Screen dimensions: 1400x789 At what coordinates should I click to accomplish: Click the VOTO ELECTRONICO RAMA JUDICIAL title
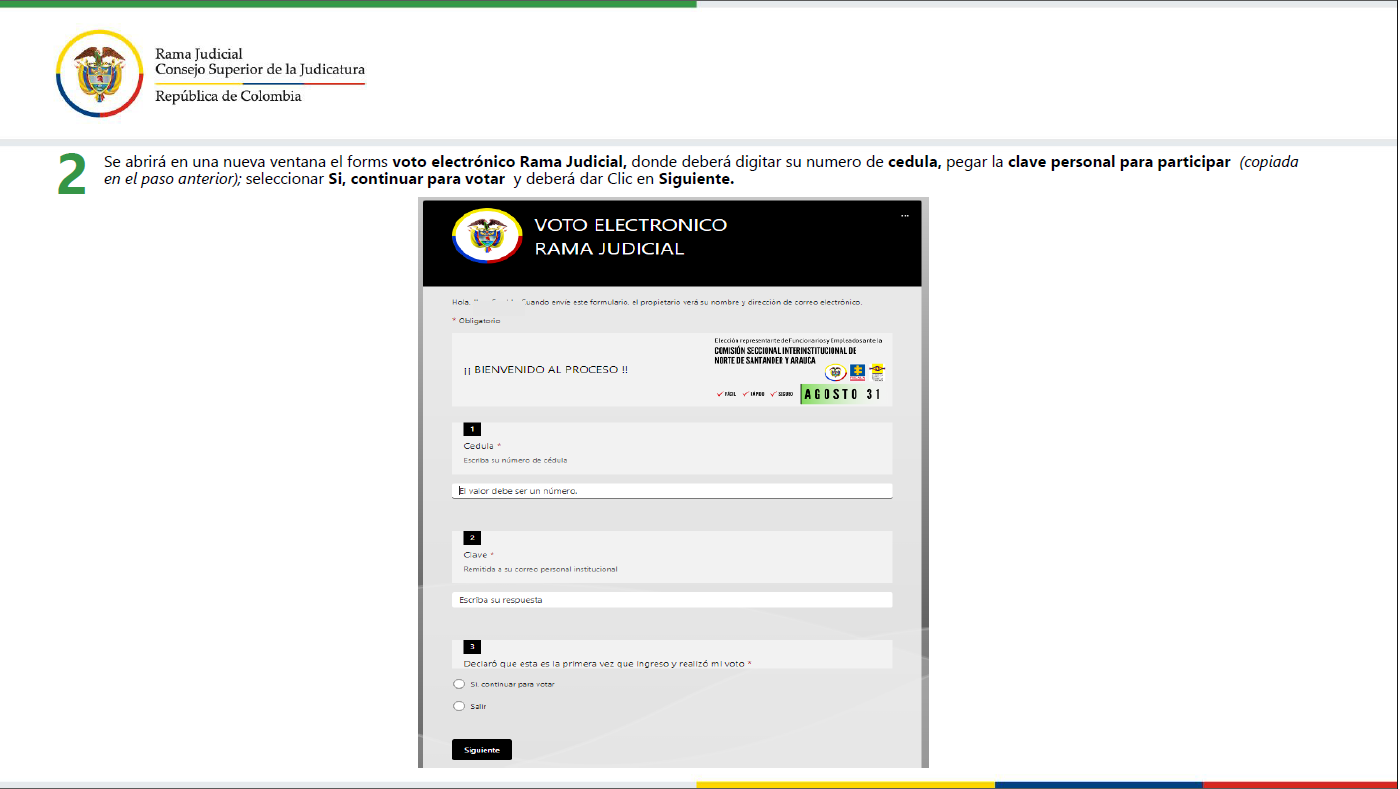(x=630, y=237)
